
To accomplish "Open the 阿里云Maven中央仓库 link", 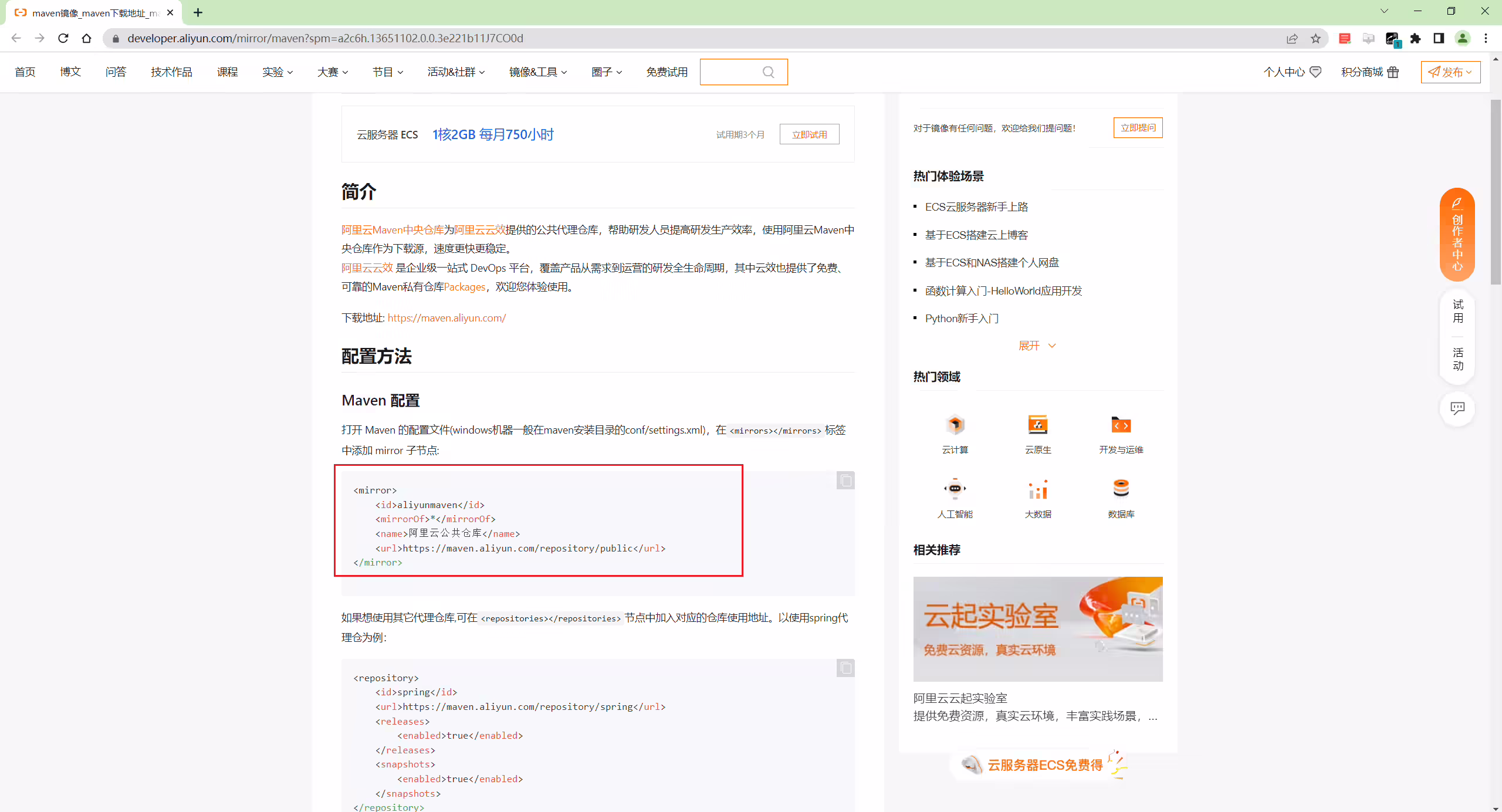I will pyautogui.click(x=393, y=230).
